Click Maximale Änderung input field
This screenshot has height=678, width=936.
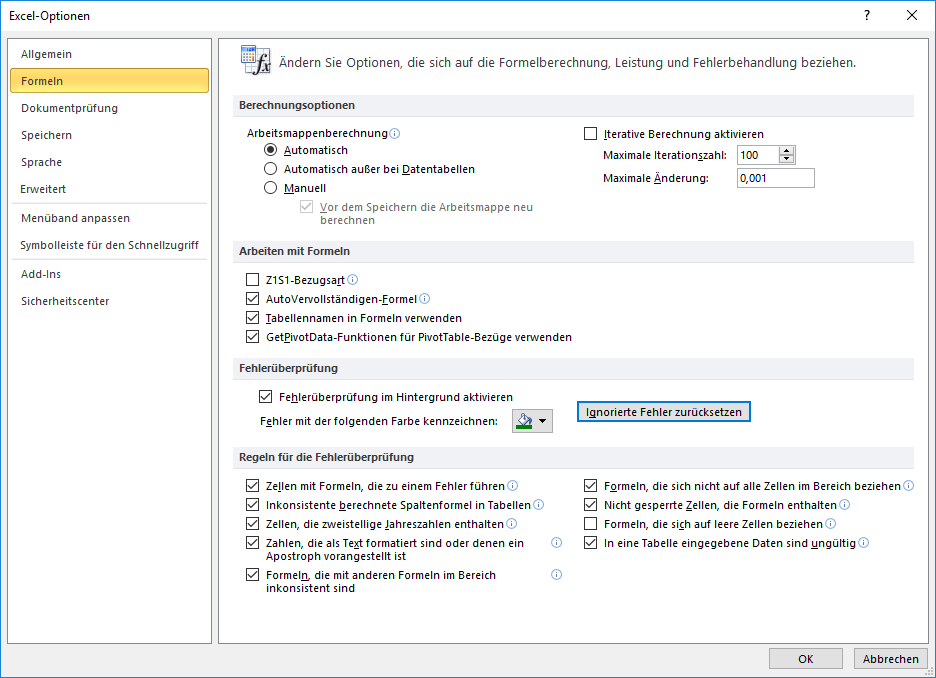coord(775,178)
